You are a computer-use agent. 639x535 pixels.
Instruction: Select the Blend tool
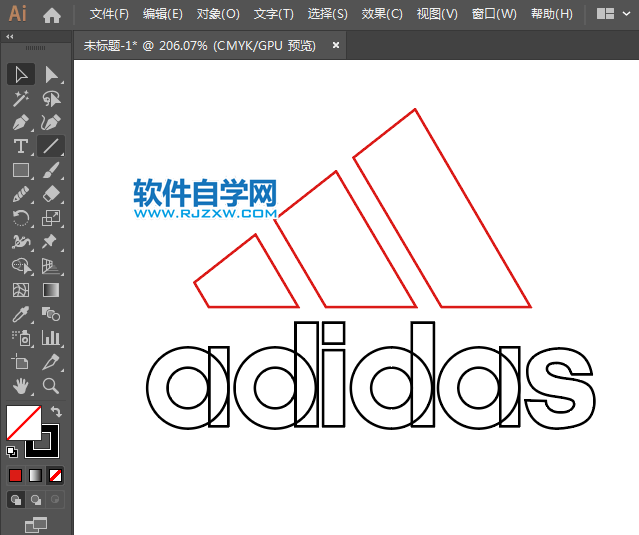click(51, 314)
